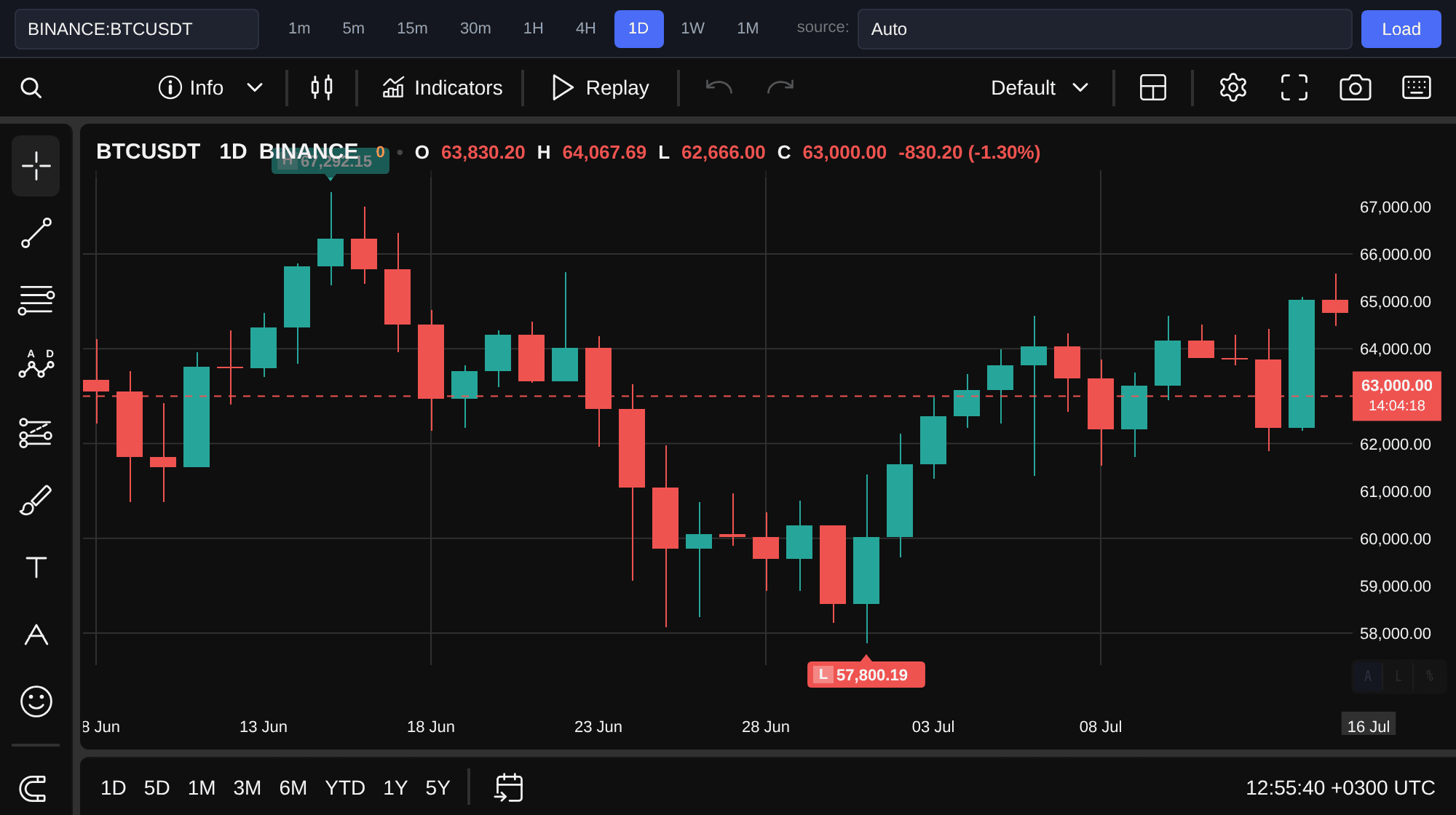Set date range to 1D at bottom
This screenshot has height=815, width=1456.
114,787
